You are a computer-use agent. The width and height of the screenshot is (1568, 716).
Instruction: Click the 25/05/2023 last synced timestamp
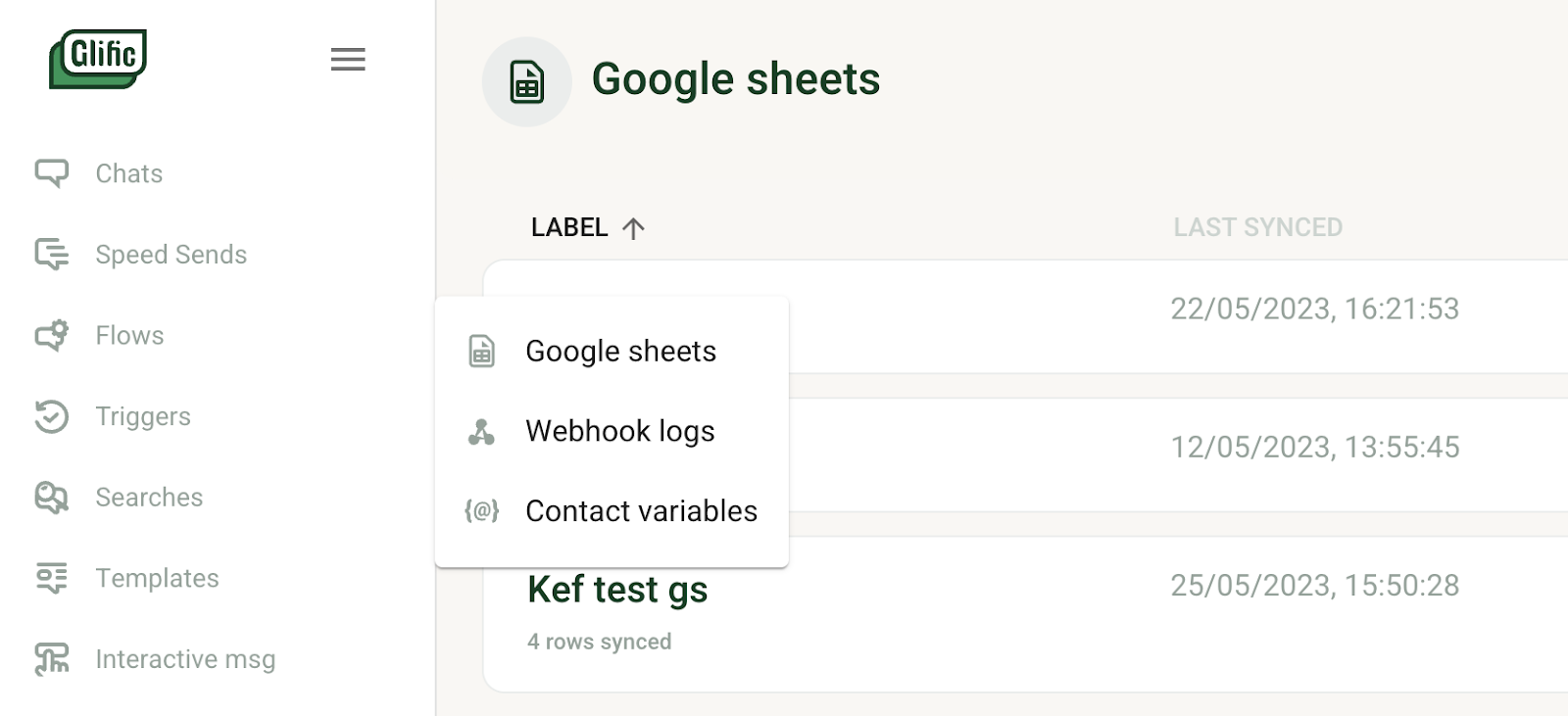1314,586
